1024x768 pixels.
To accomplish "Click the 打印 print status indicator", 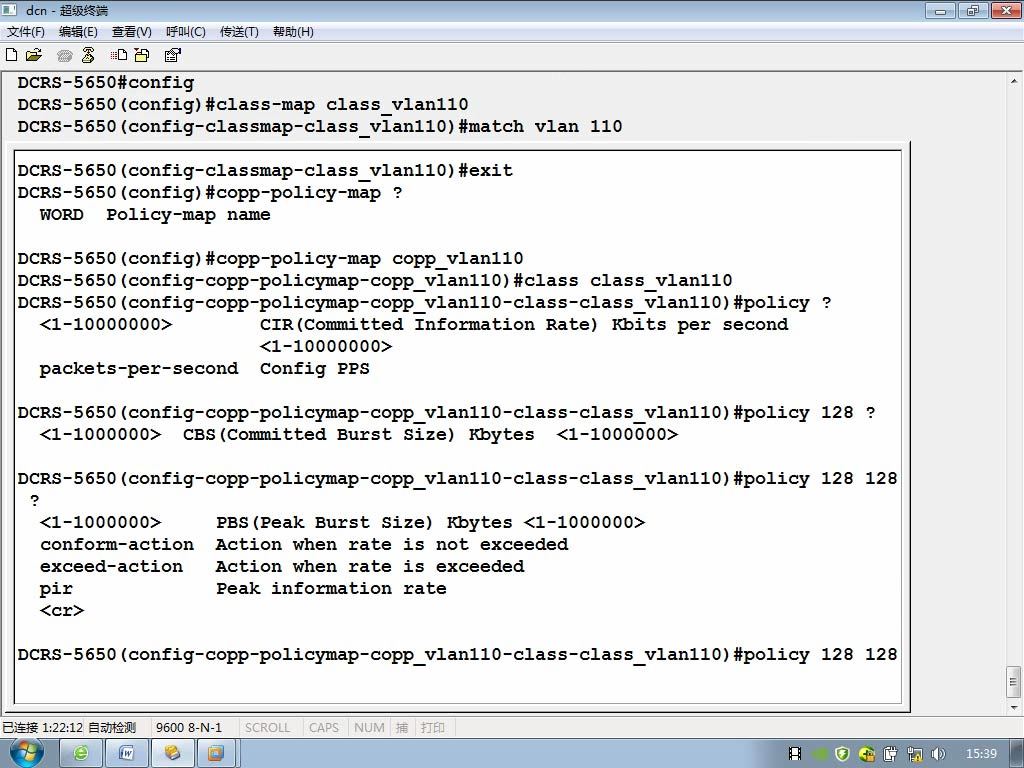I will pyautogui.click(x=432, y=728).
